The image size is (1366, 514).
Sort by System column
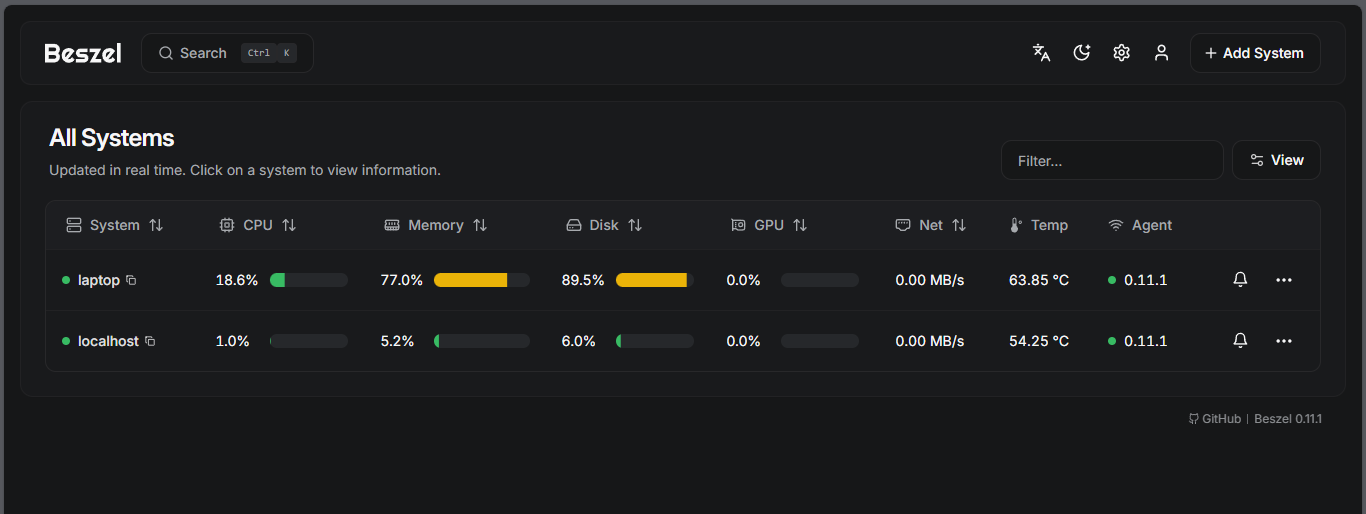(114, 225)
